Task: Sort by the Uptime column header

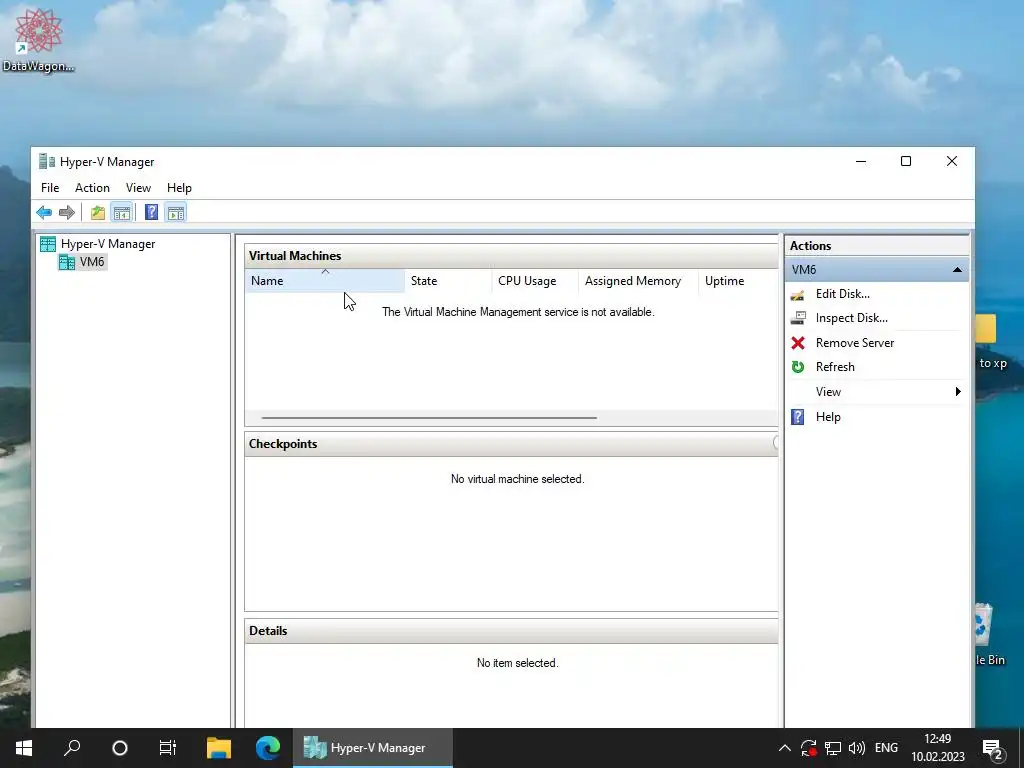Action: click(738, 281)
